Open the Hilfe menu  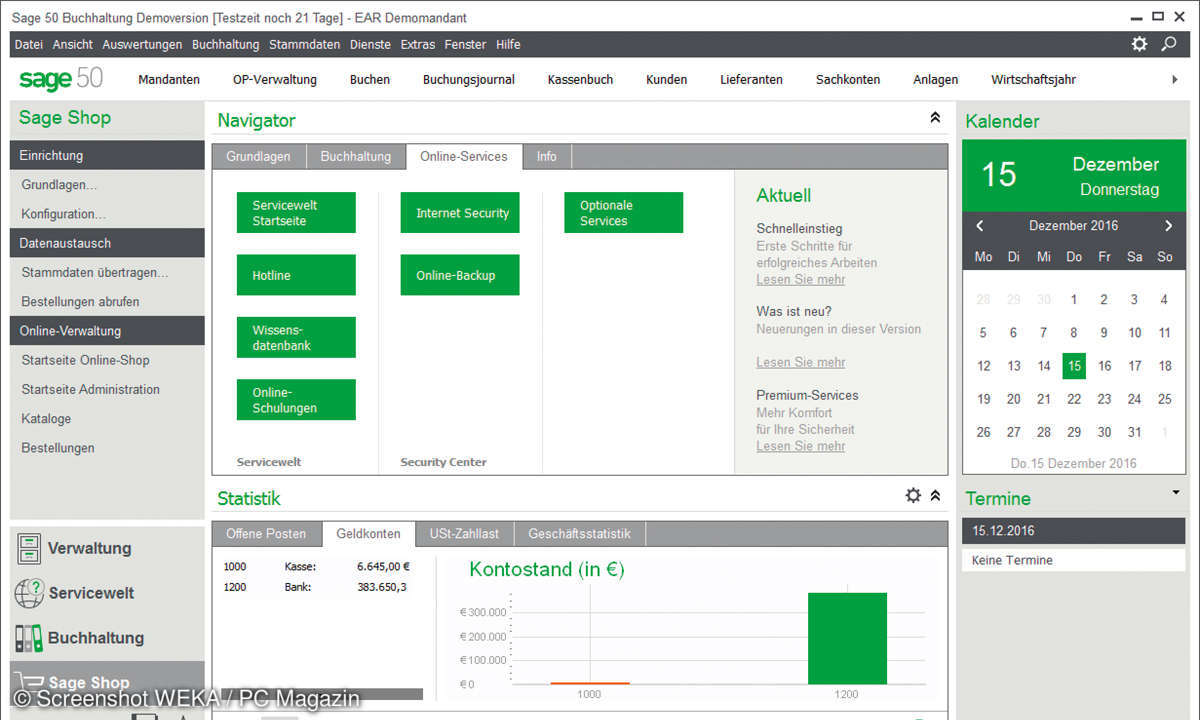[508, 44]
